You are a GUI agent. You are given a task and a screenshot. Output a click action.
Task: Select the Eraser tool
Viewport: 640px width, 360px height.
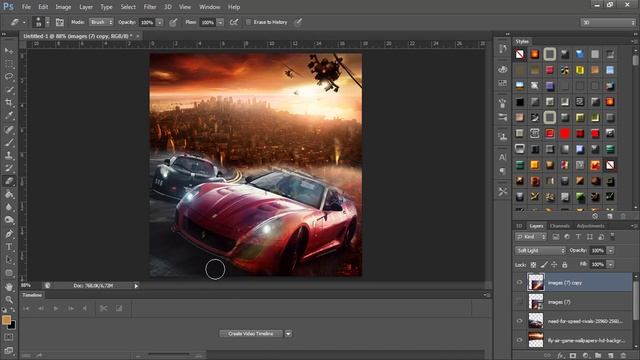coord(9,181)
